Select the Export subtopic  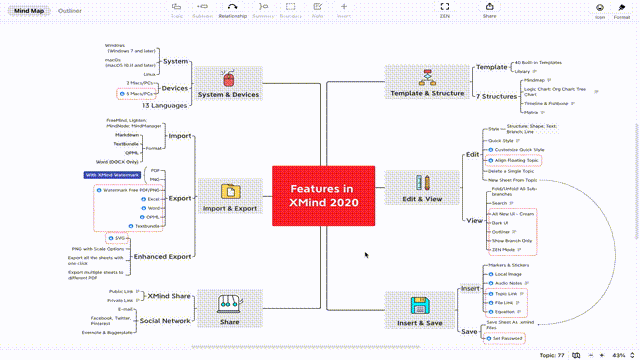click(180, 198)
